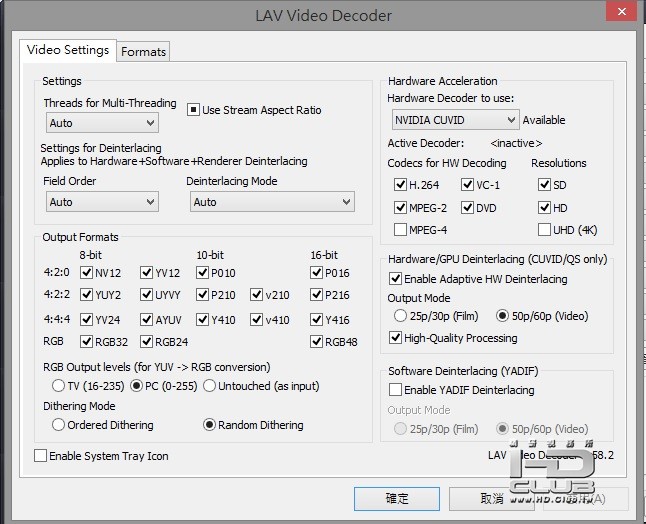
Task: Switch to the Formats tab
Action: click(143, 52)
